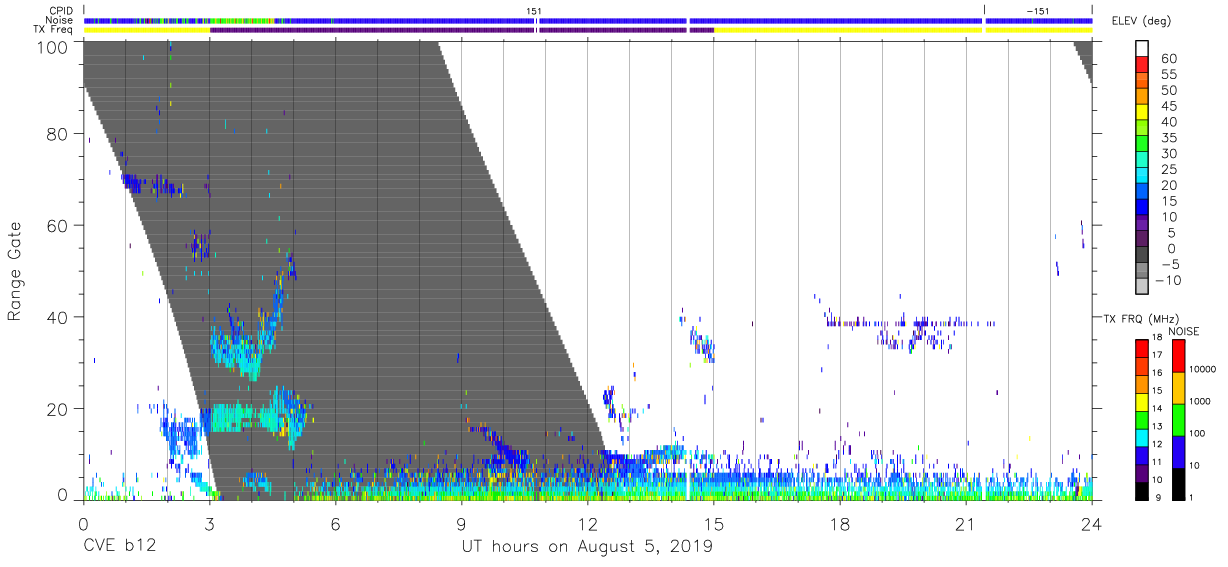Click the '10000' label on NOISE scale
The height and width of the screenshot is (567, 1228).
tap(1203, 370)
